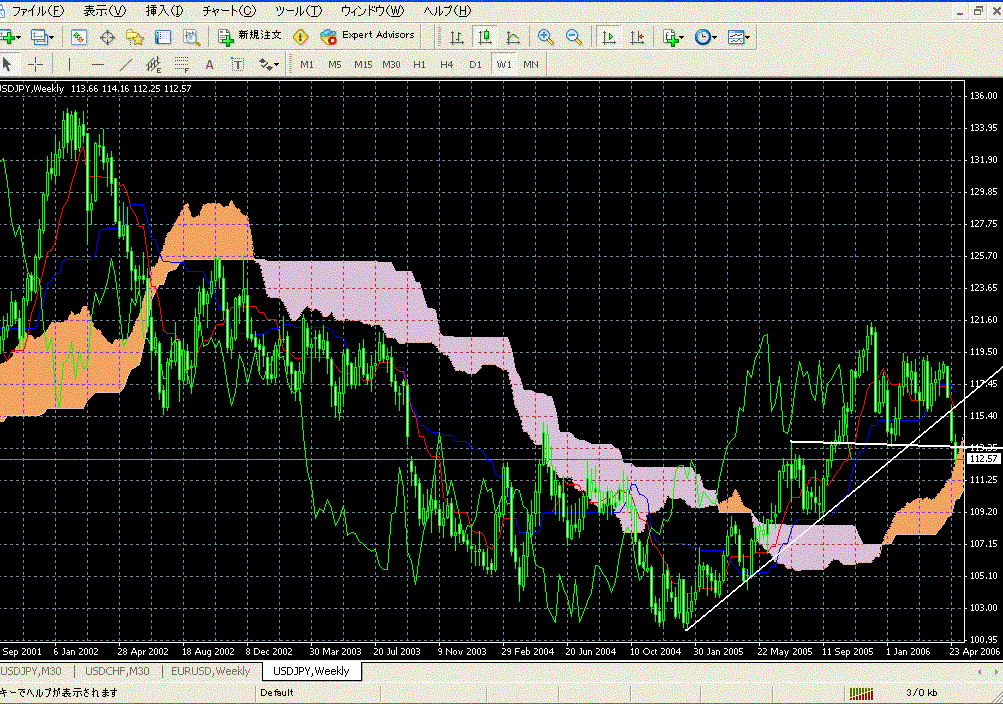Screen dimensions: 1003x704
Task: Toggle Expert Advisors on or off
Action: [367, 36]
